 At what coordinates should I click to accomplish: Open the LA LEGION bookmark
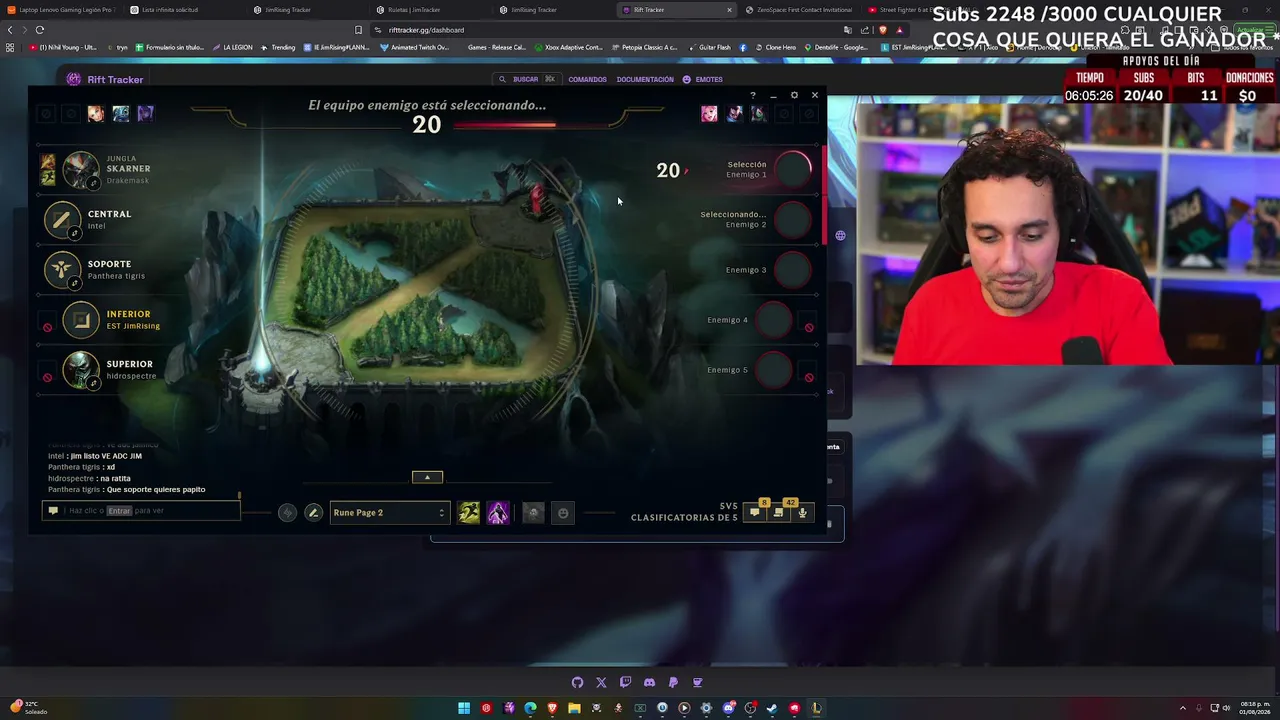tap(232, 47)
